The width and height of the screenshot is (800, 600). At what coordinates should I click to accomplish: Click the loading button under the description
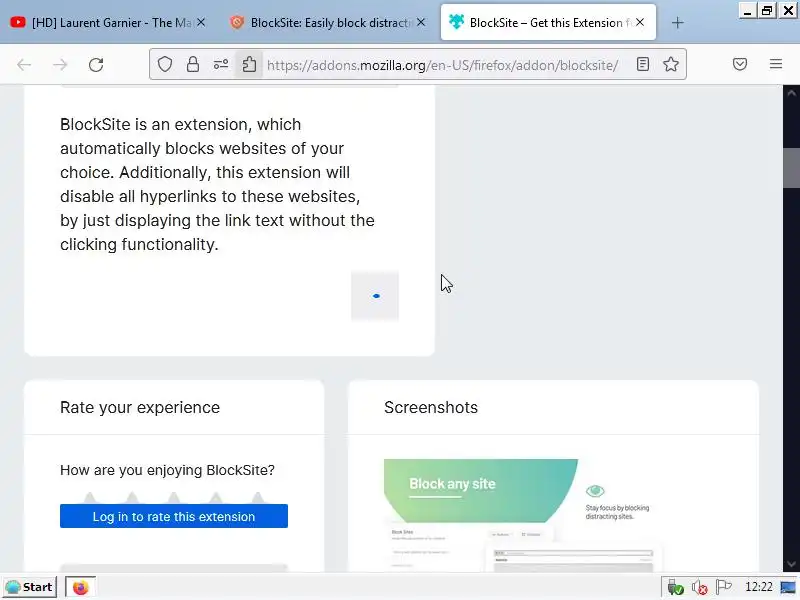pyautogui.click(x=375, y=296)
